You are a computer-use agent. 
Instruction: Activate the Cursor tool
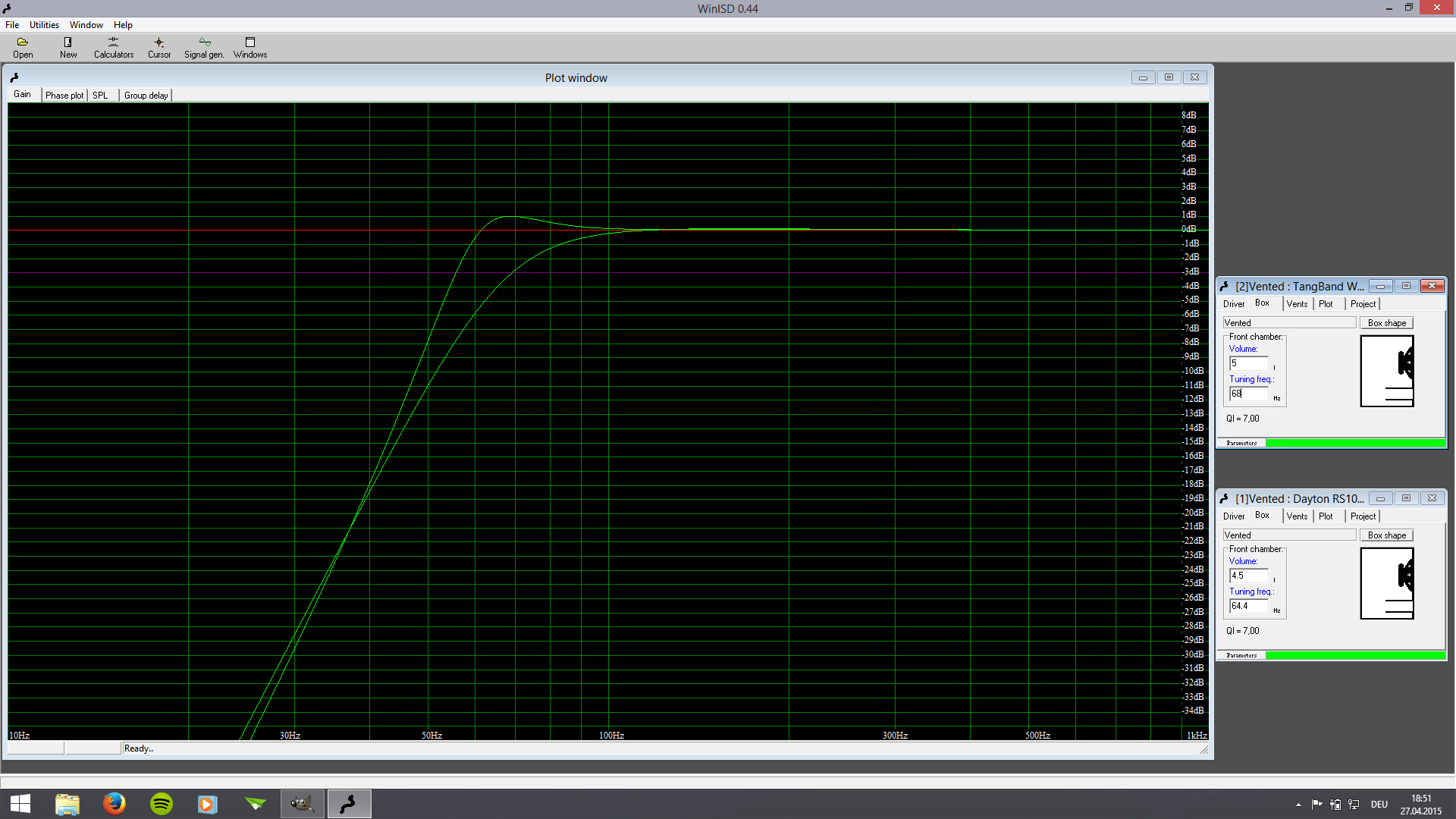[x=159, y=47]
